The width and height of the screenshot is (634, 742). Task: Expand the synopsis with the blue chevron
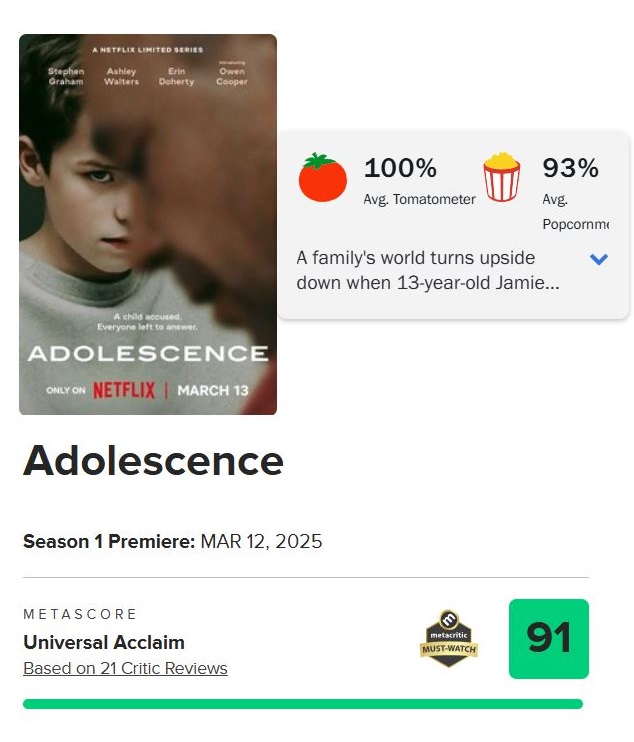point(599,259)
